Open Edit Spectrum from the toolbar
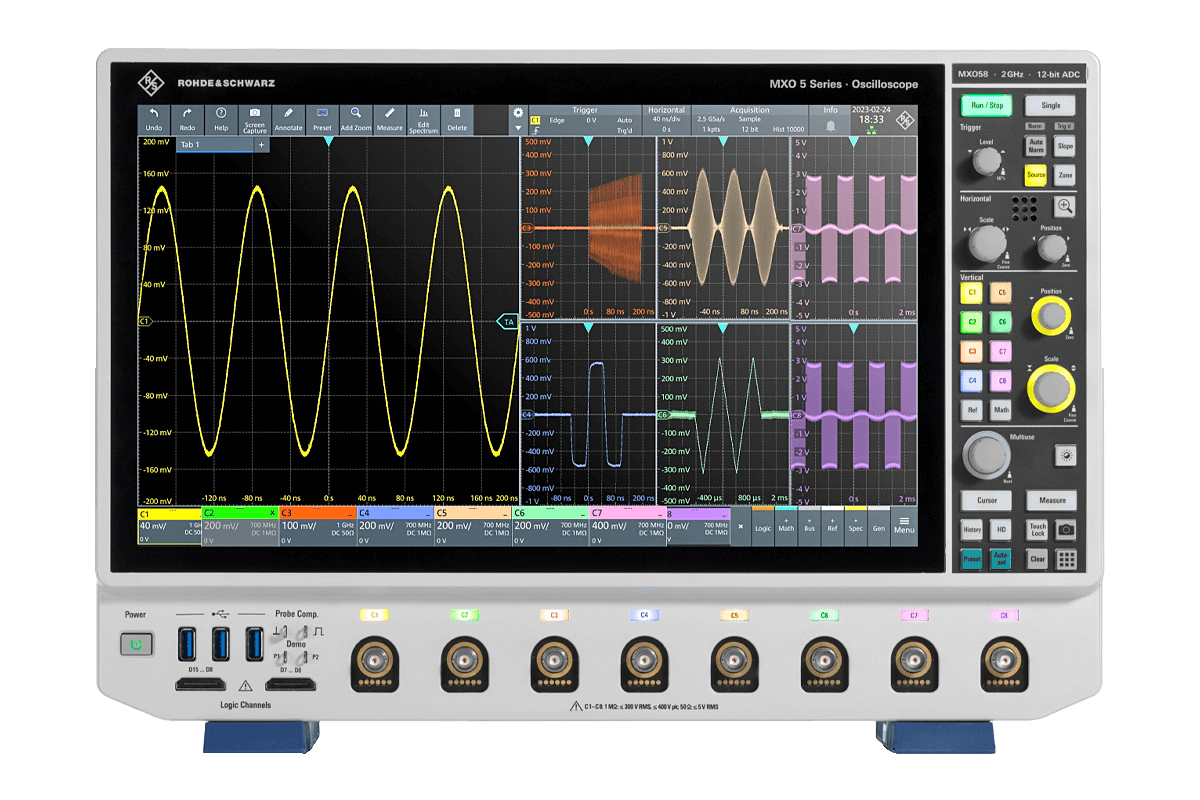The height and width of the screenshot is (800, 1200). point(424,120)
